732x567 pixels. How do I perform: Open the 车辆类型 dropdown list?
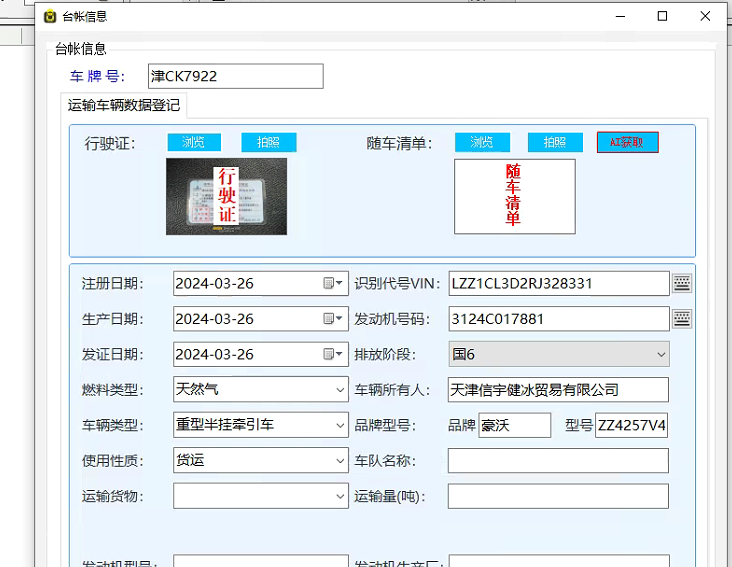tap(339, 425)
